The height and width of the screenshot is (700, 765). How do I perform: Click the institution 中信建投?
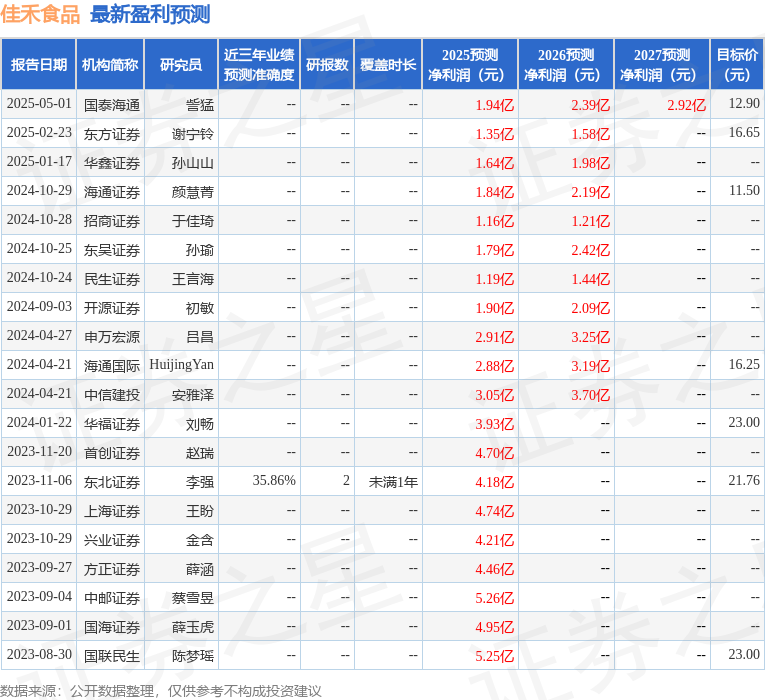pyautogui.click(x=112, y=395)
